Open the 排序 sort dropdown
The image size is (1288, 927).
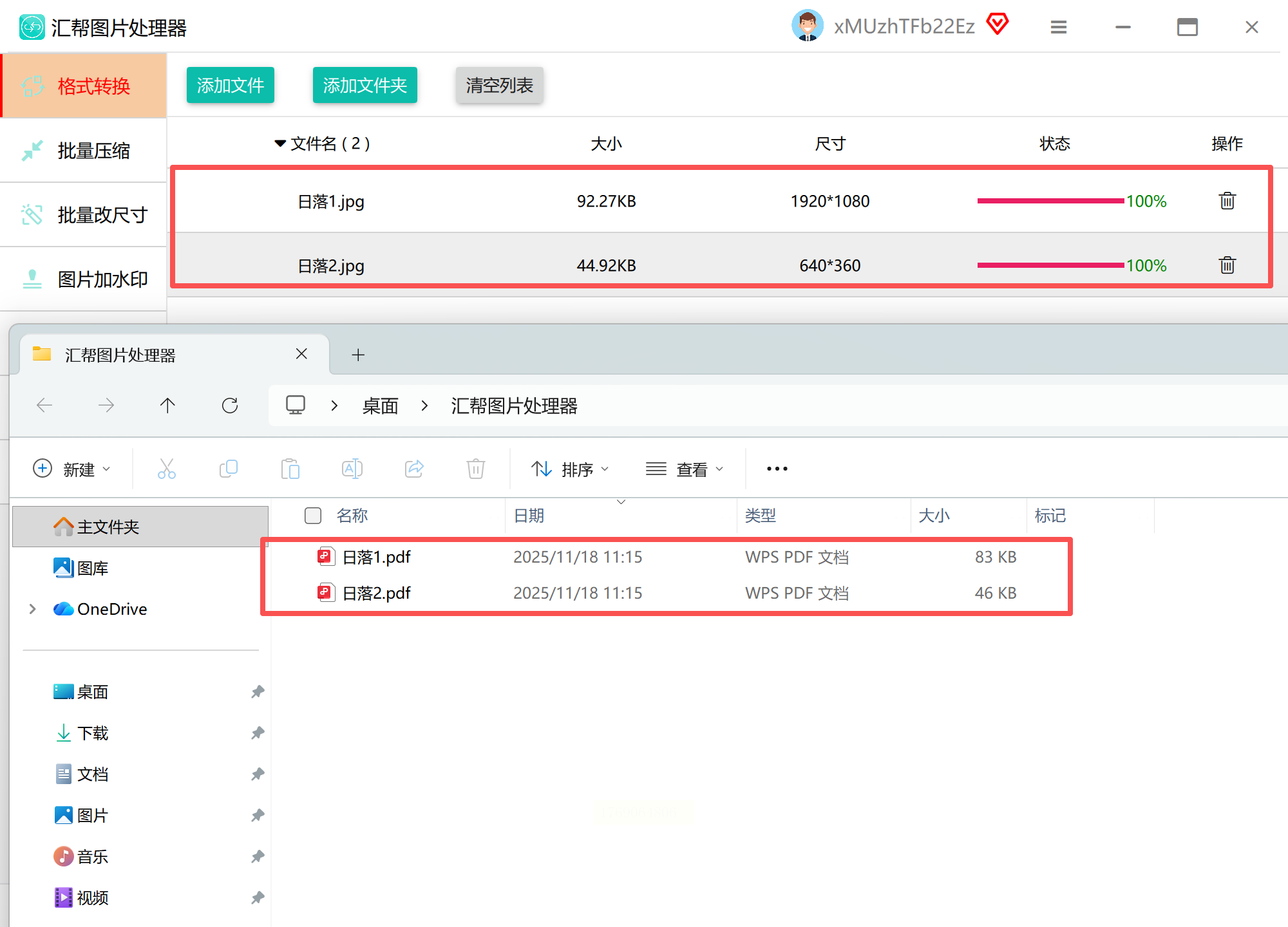pos(570,469)
